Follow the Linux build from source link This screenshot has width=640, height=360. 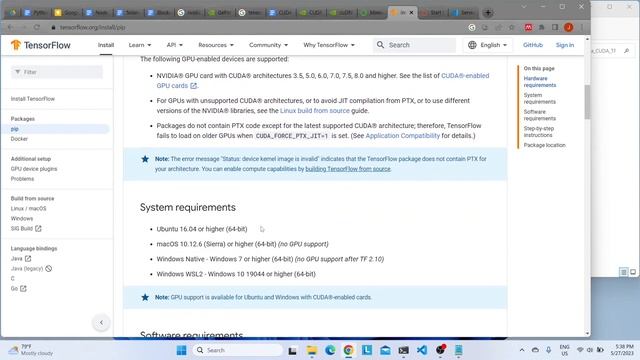pyautogui.click(x=314, y=111)
